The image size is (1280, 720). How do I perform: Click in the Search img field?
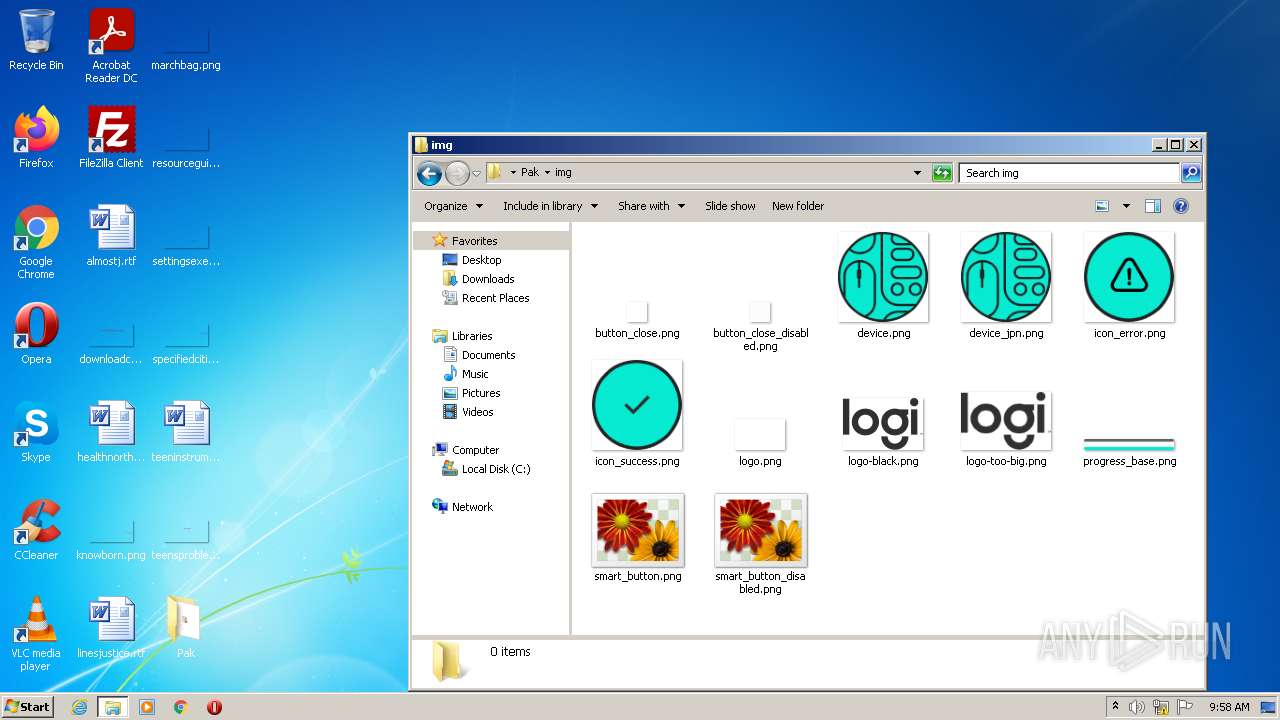point(1068,173)
